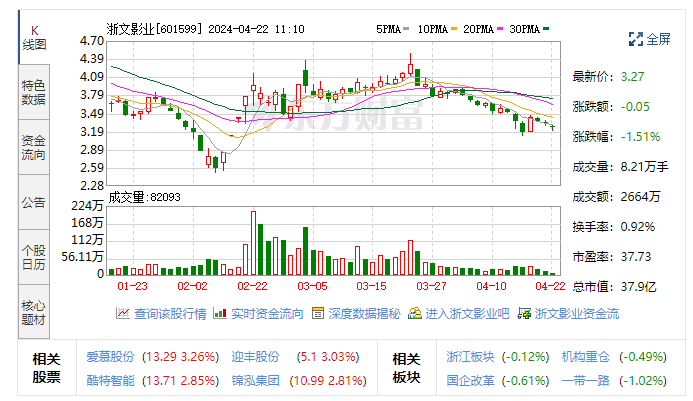Click the 03-05 date marker on the axis

click(x=312, y=286)
